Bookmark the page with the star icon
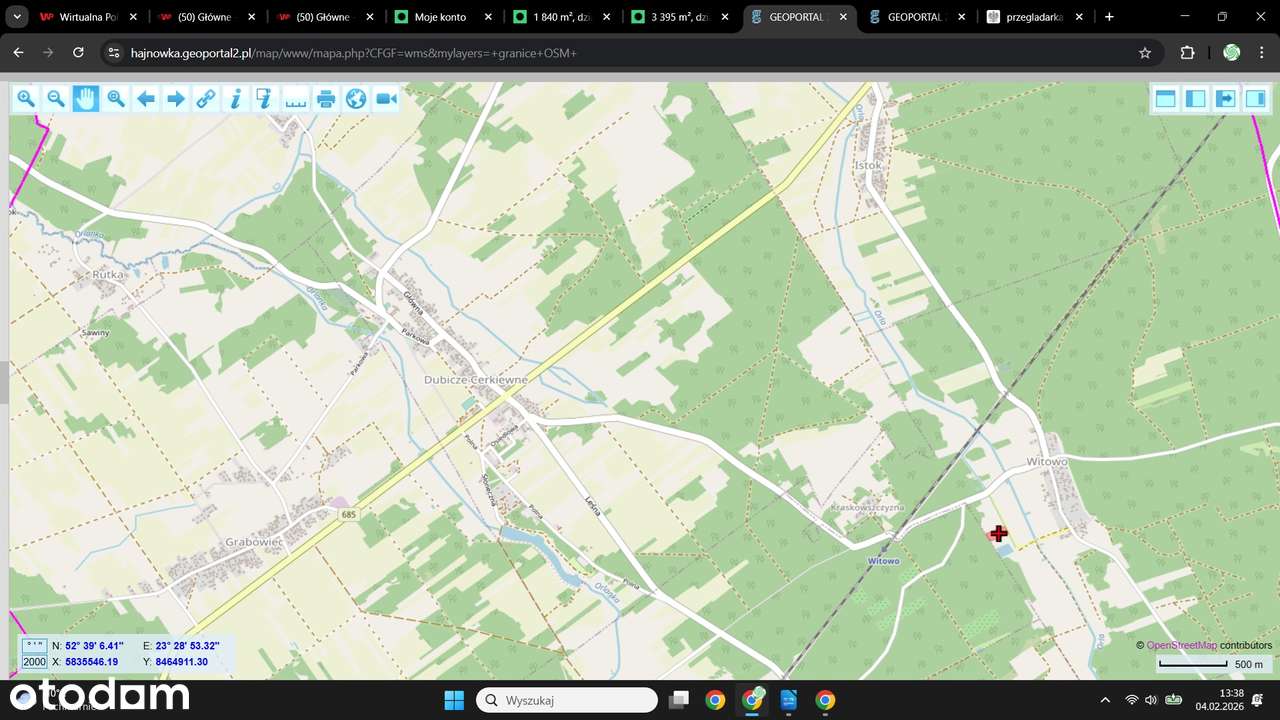This screenshot has height=720, width=1280. [x=1146, y=52]
